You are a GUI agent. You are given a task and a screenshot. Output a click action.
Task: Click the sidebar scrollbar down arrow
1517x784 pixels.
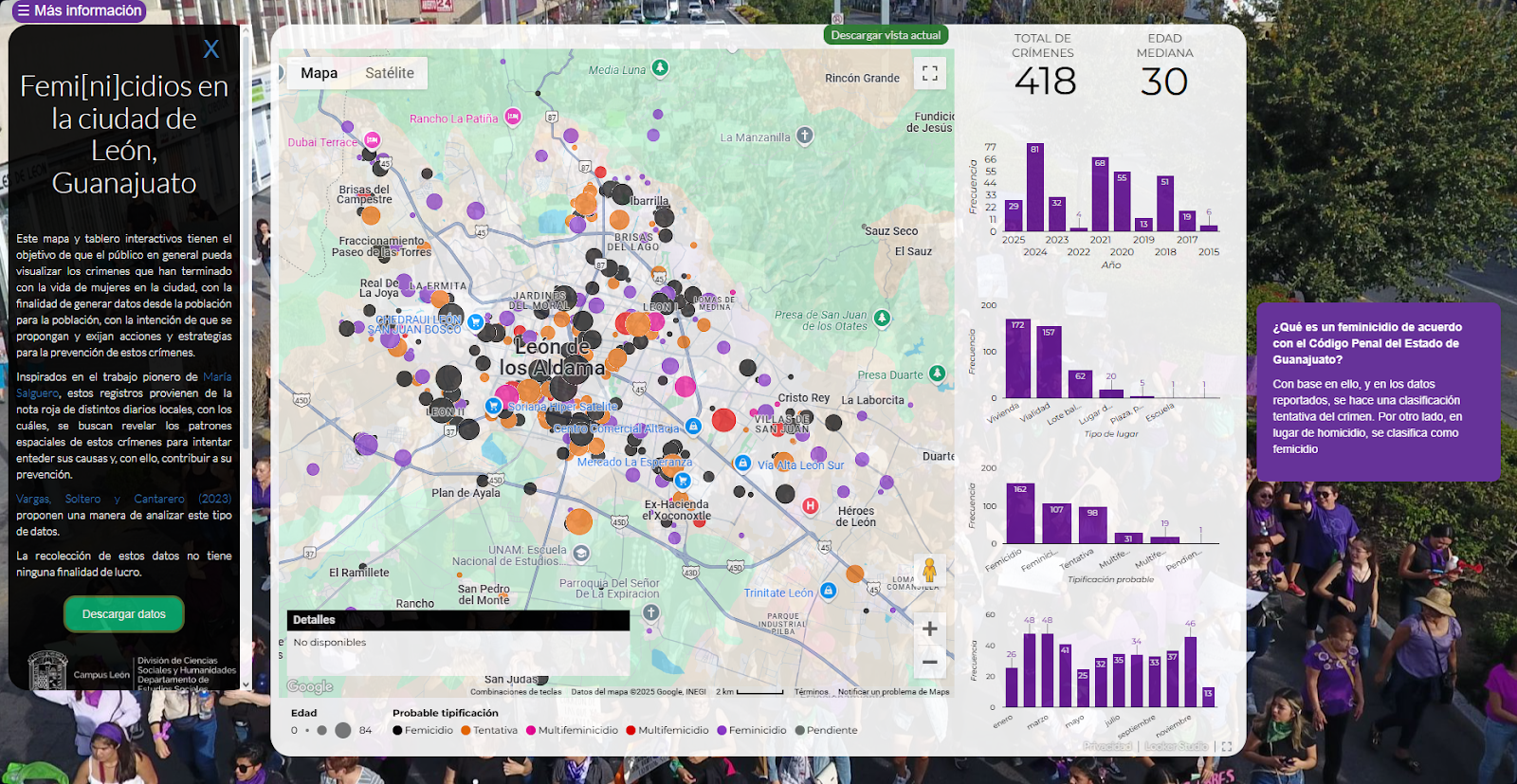click(246, 684)
